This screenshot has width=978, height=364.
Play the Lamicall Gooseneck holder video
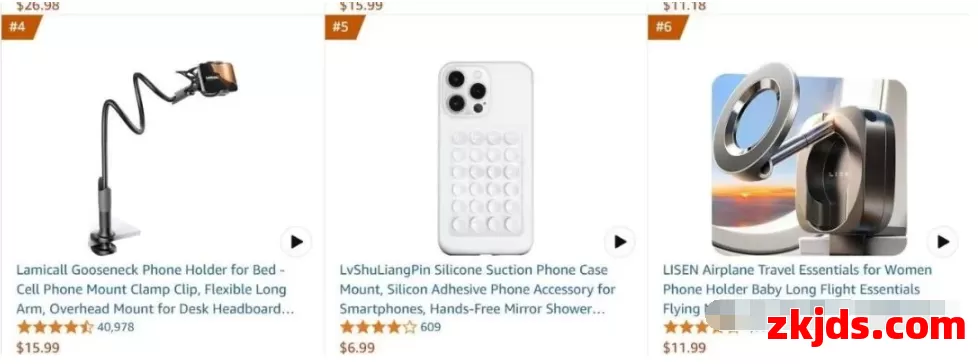(296, 242)
